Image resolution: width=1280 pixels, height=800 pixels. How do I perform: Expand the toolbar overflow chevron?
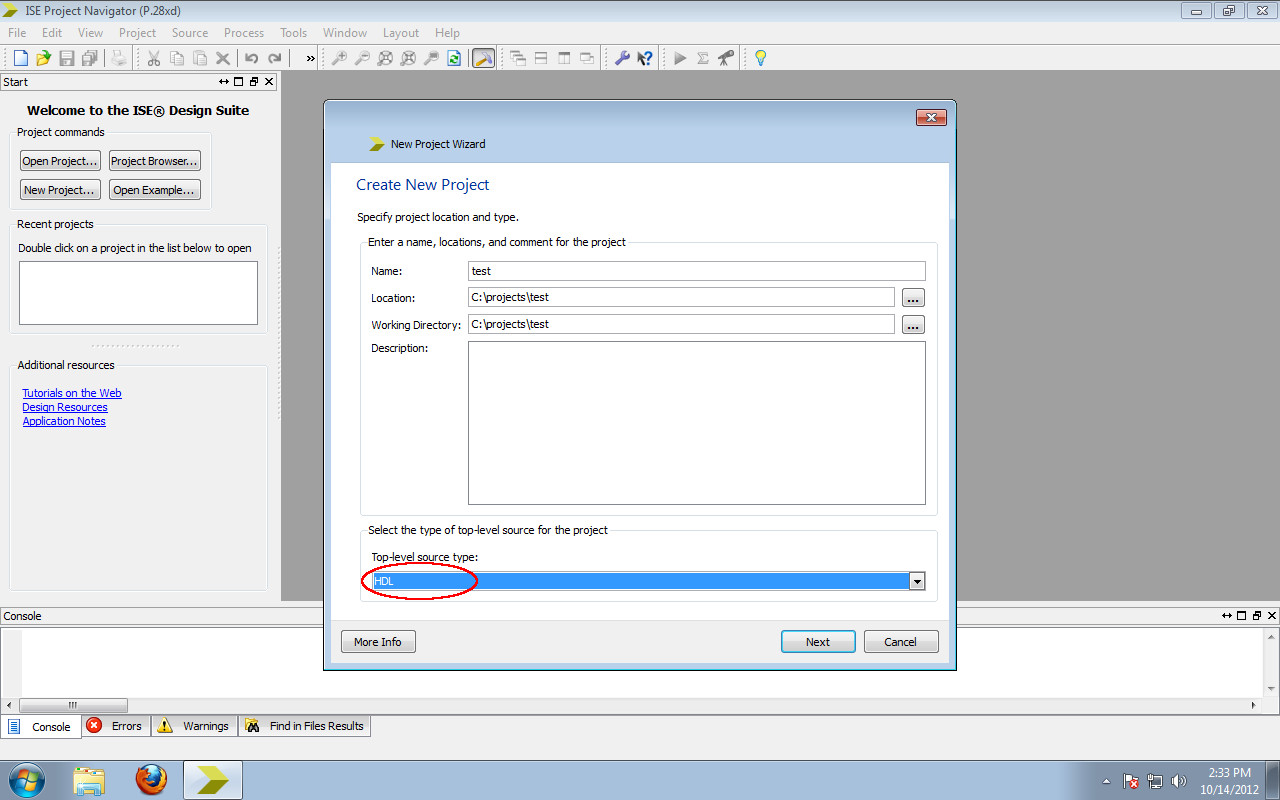coord(310,58)
